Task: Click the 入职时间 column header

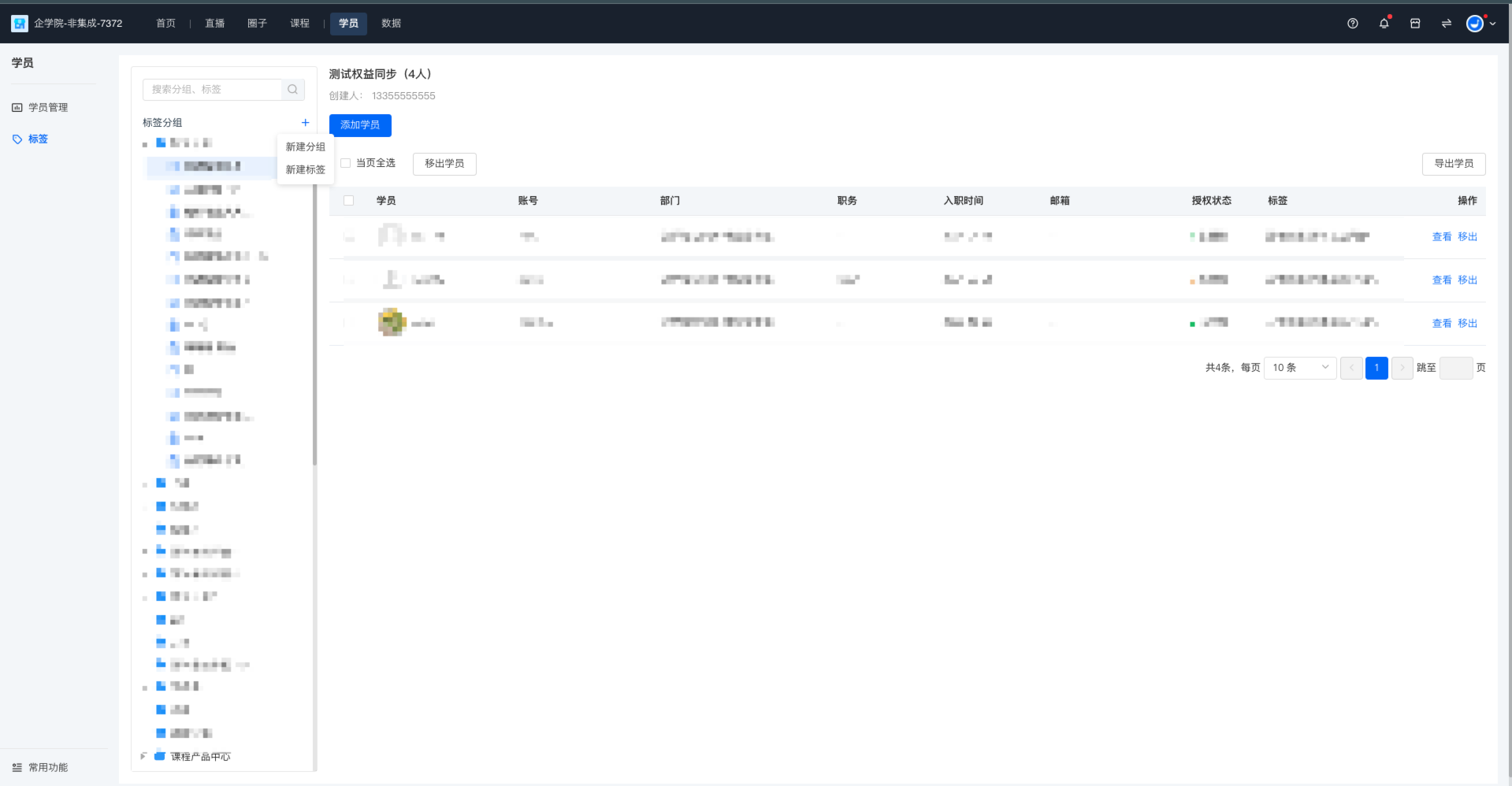Action: pos(964,201)
